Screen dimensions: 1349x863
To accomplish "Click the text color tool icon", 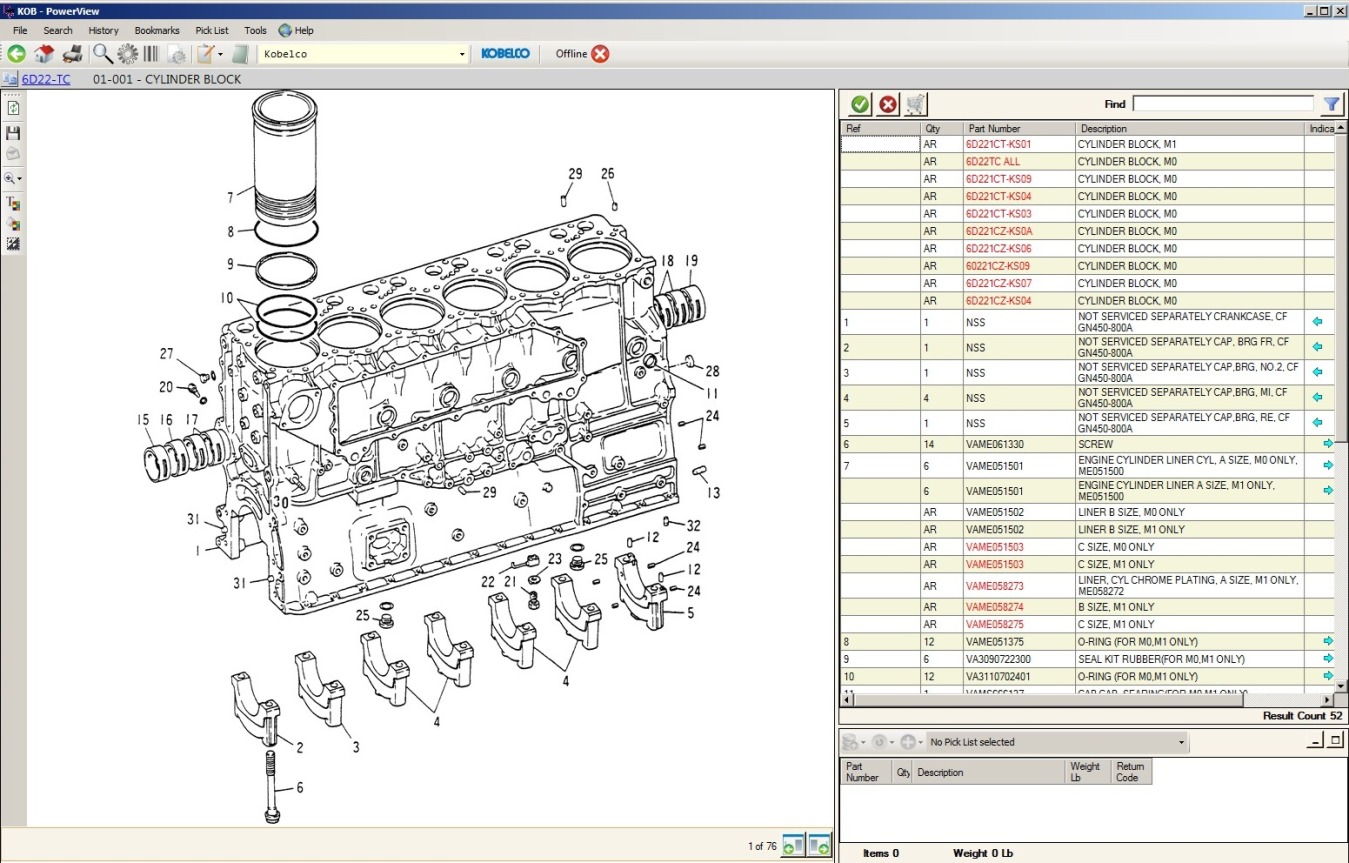I will tap(14, 203).
